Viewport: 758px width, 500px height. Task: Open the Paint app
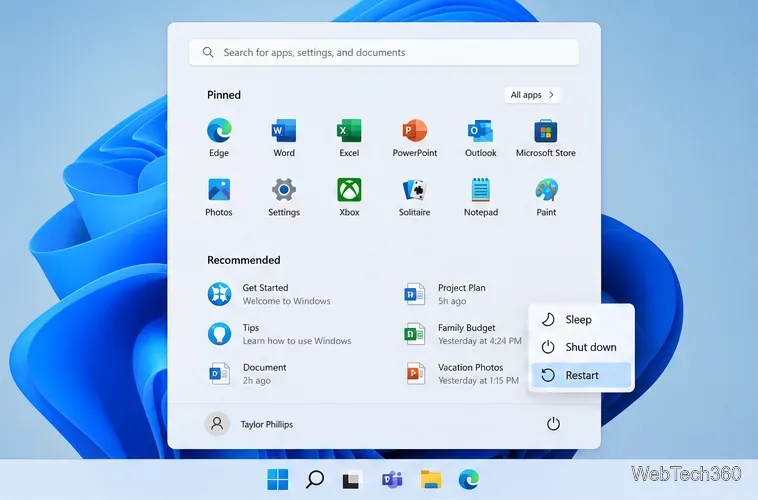click(x=546, y=197)
